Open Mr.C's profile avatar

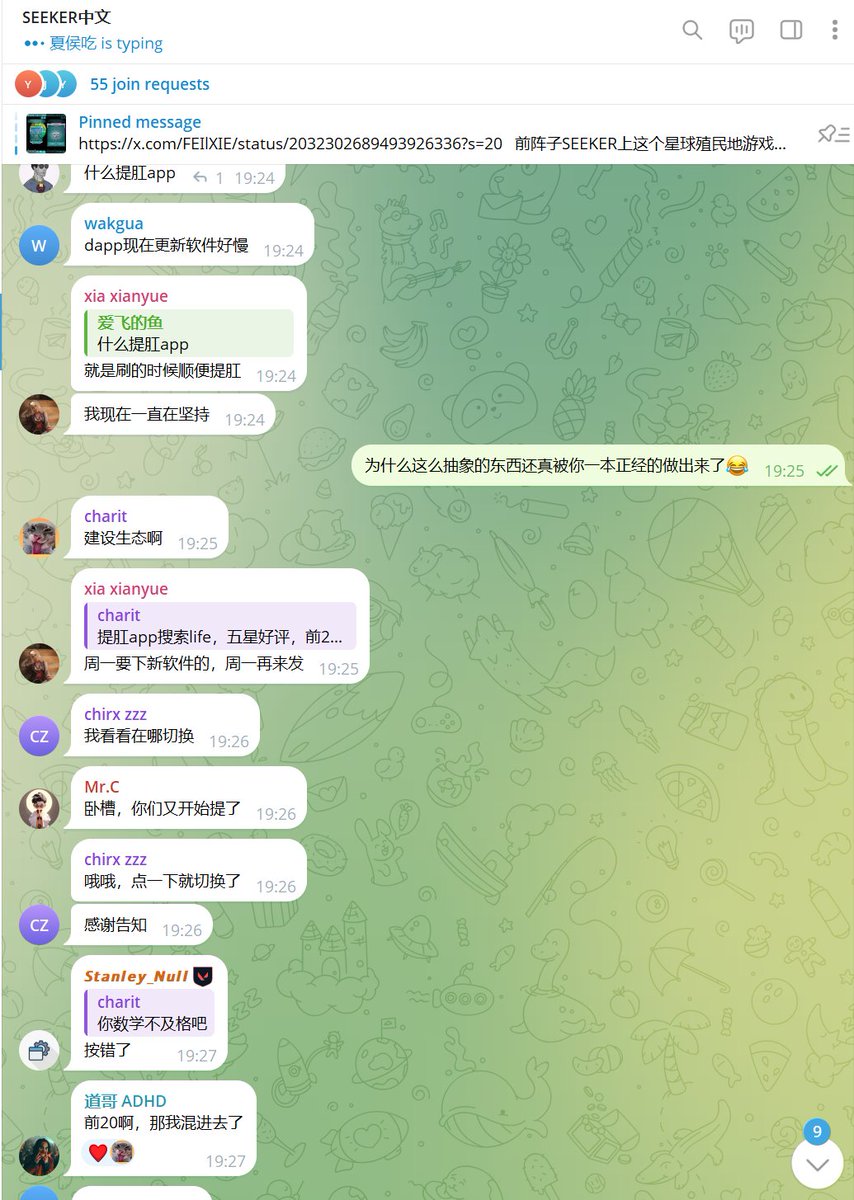(39, 808)
